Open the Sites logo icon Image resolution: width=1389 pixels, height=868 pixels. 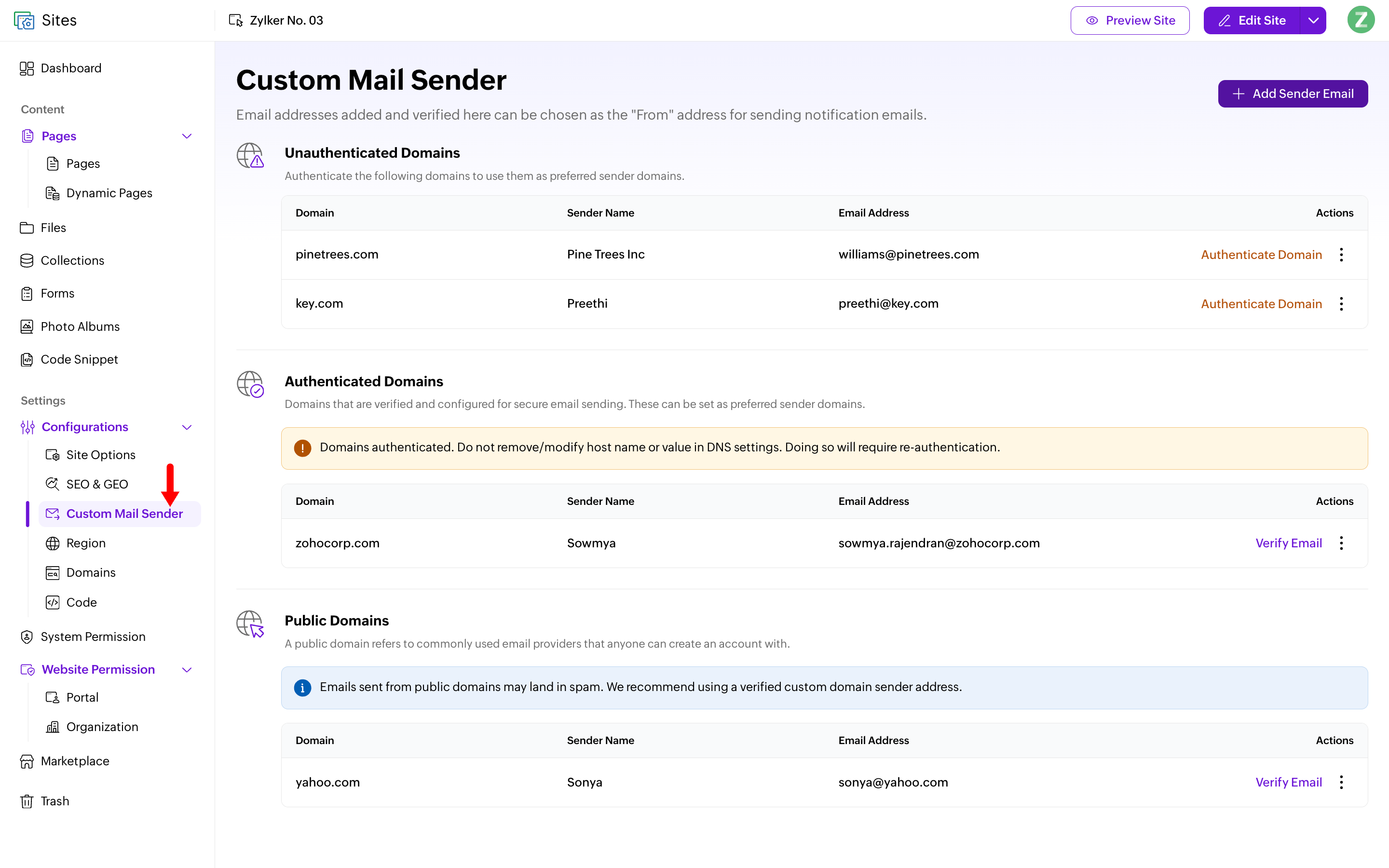(x=24, y=21)
